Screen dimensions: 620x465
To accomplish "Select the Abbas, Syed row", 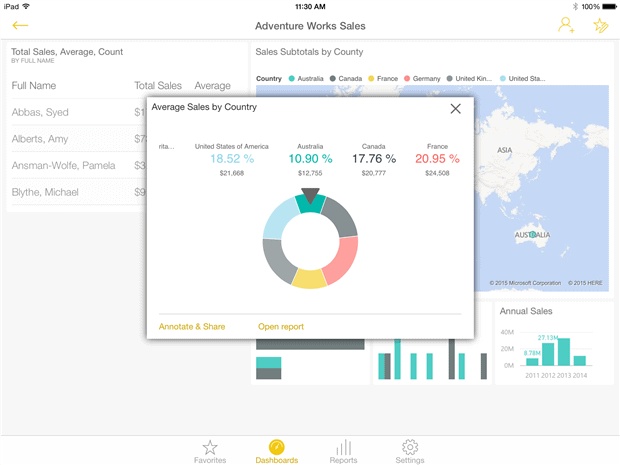I will click(x=79, y=112).
